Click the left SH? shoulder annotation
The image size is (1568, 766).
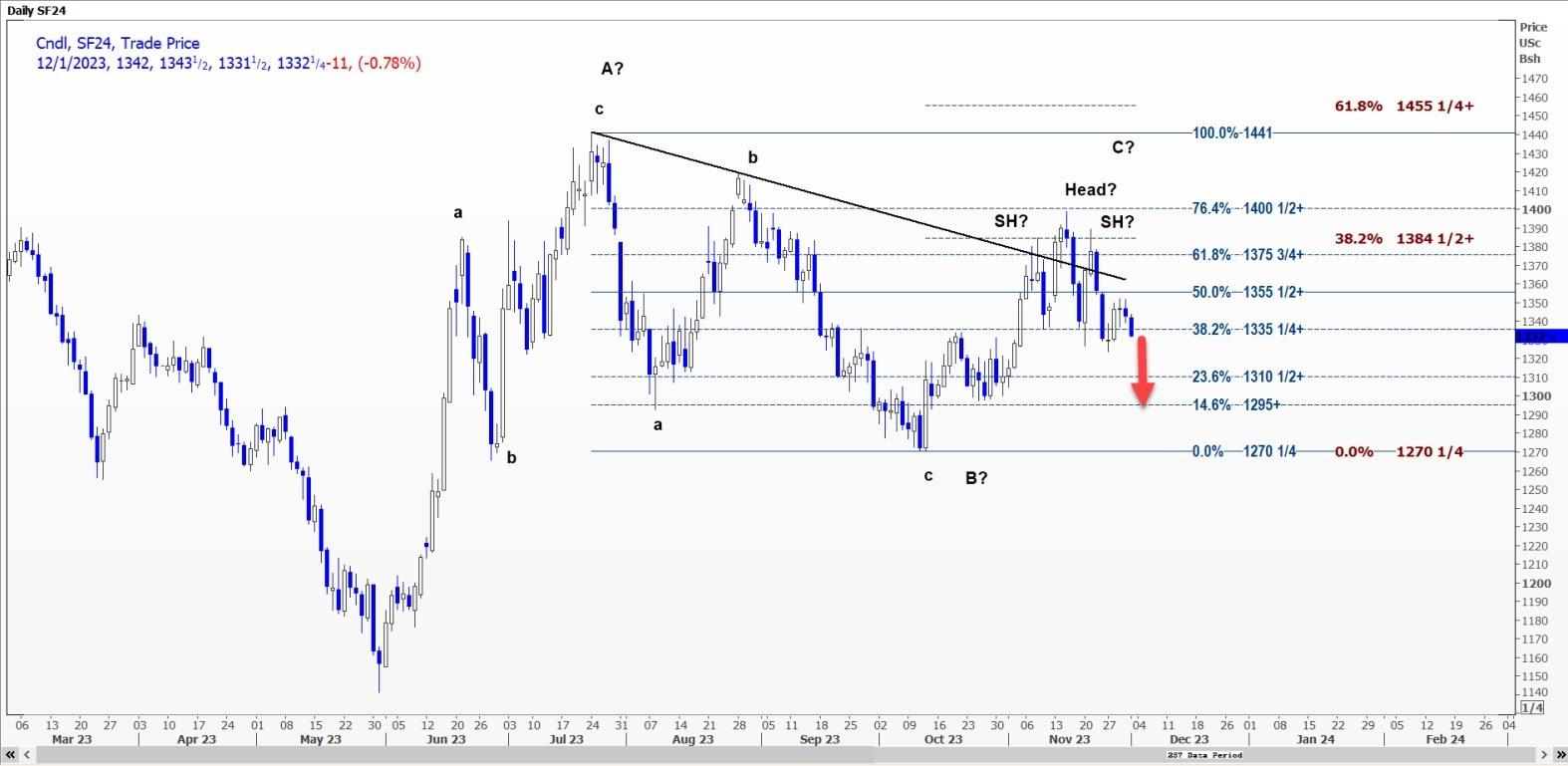point(1010,221)
